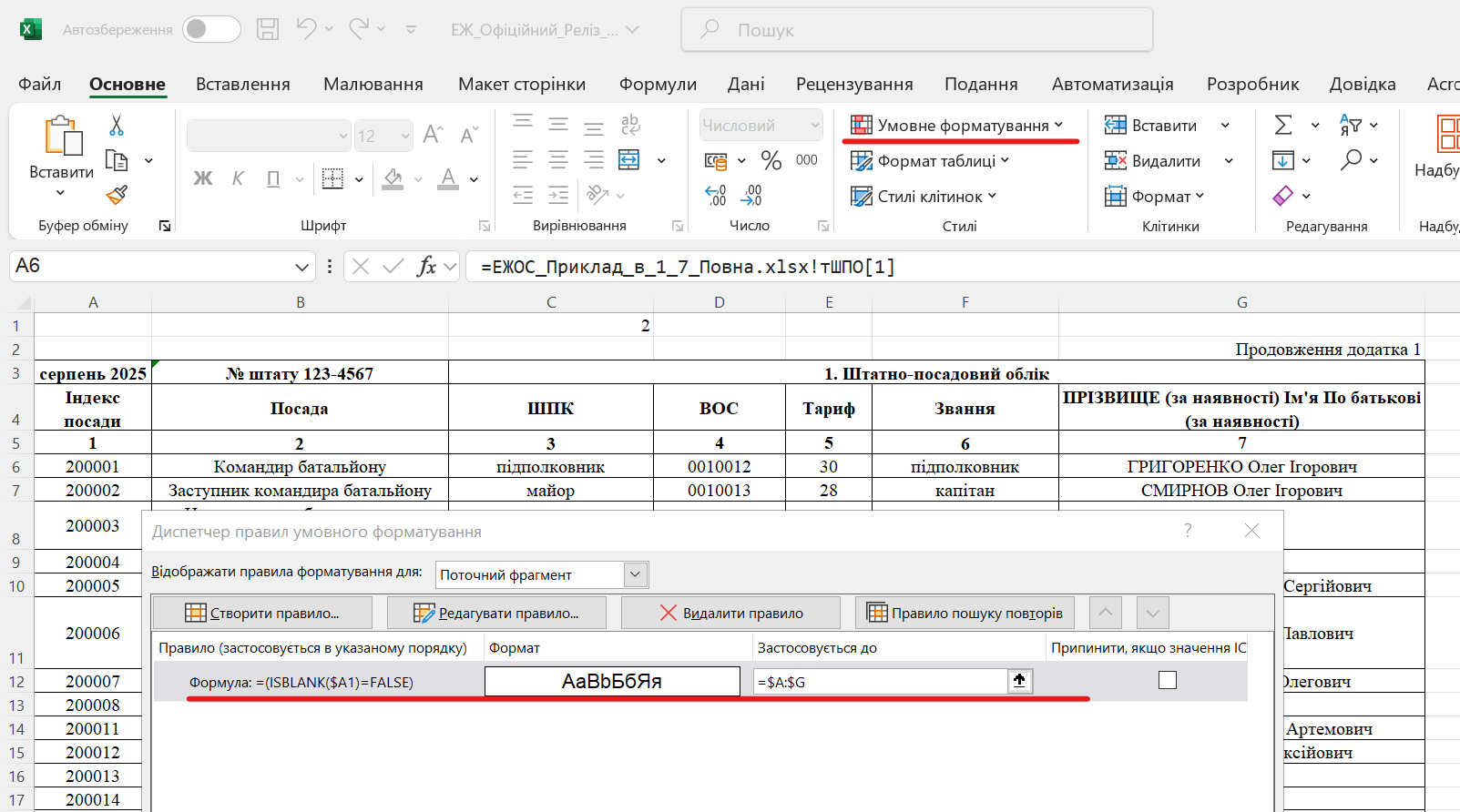
Task: Click the Insert Function fx icon
Action: [x=426, y=267]
